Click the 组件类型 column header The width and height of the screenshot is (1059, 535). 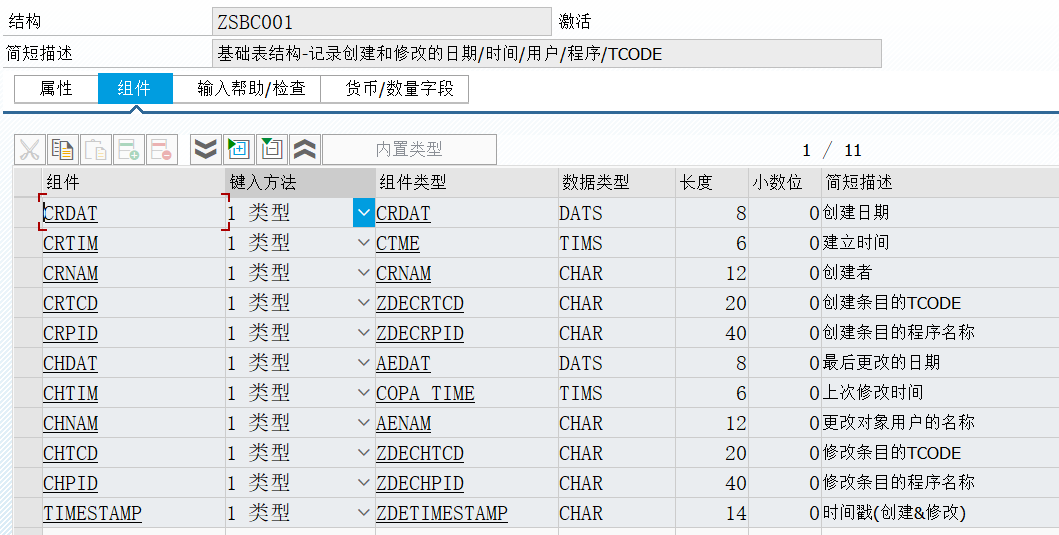(x=467, y=182)
